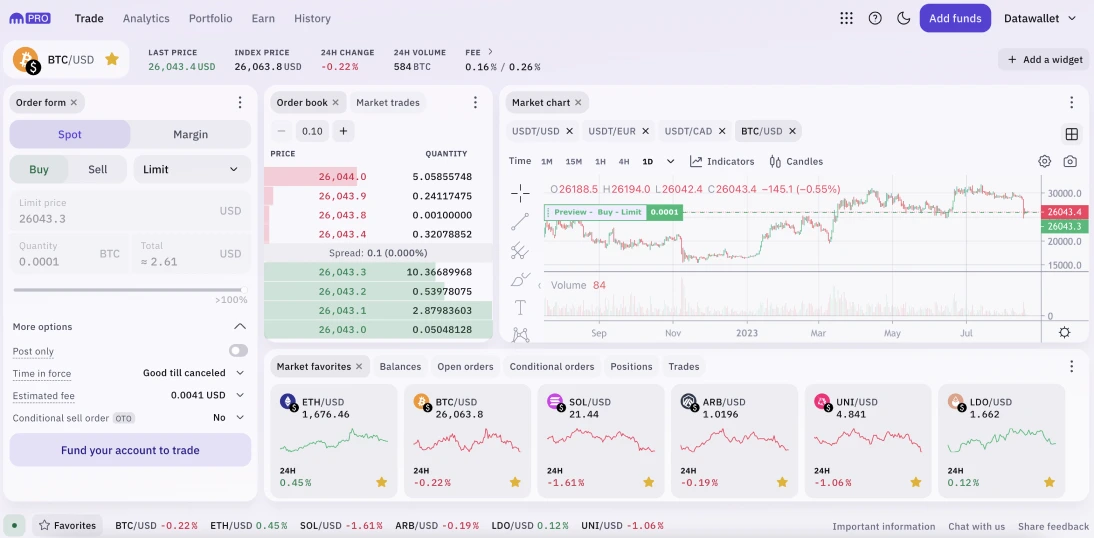Image resolution: width=1094 pixels, height=538 pixels.
Task: Click the Add funds button
Action: [x=955, y=18]
